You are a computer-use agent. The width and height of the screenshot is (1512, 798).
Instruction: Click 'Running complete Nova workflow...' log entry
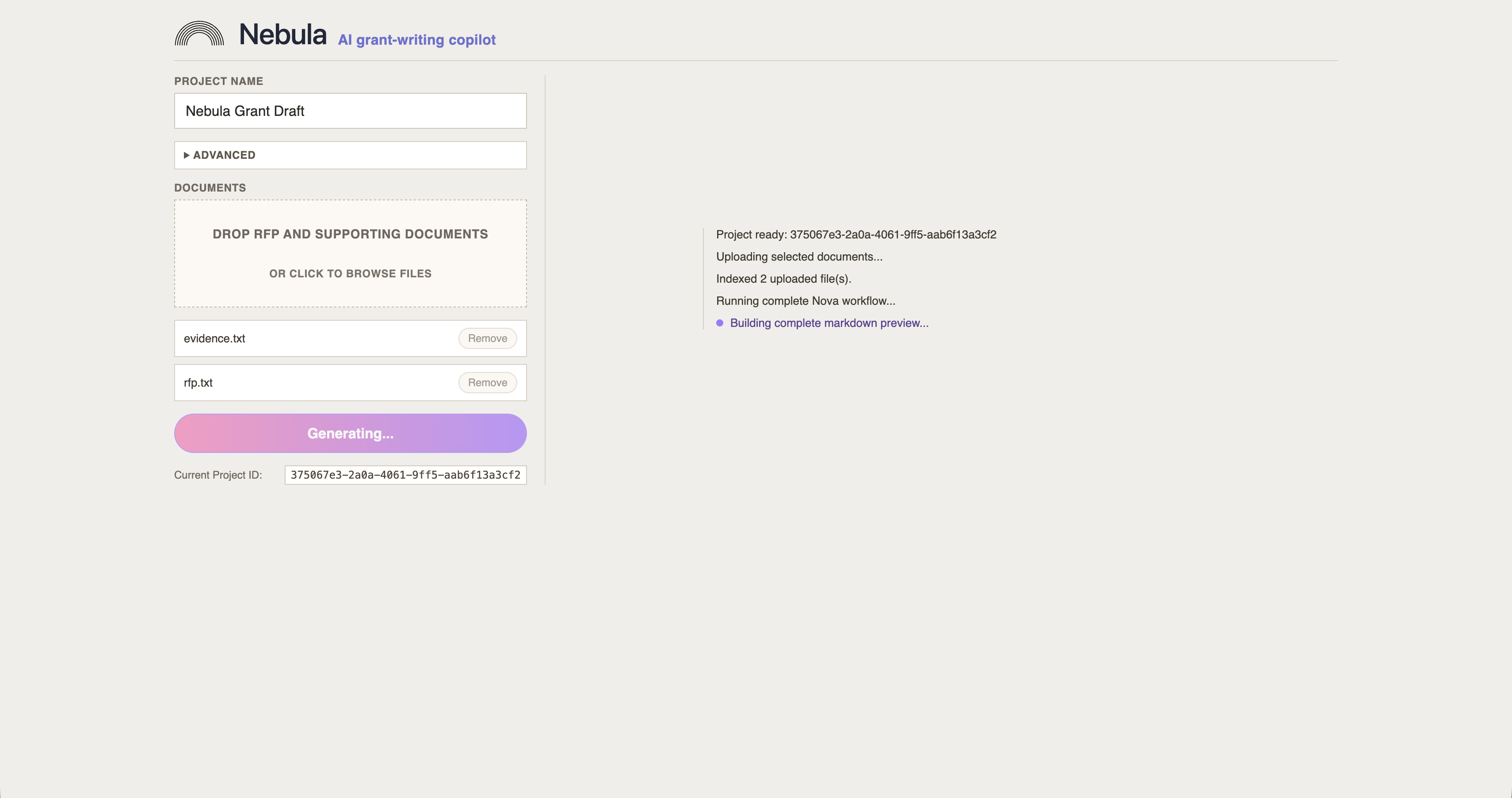[806, 301]
